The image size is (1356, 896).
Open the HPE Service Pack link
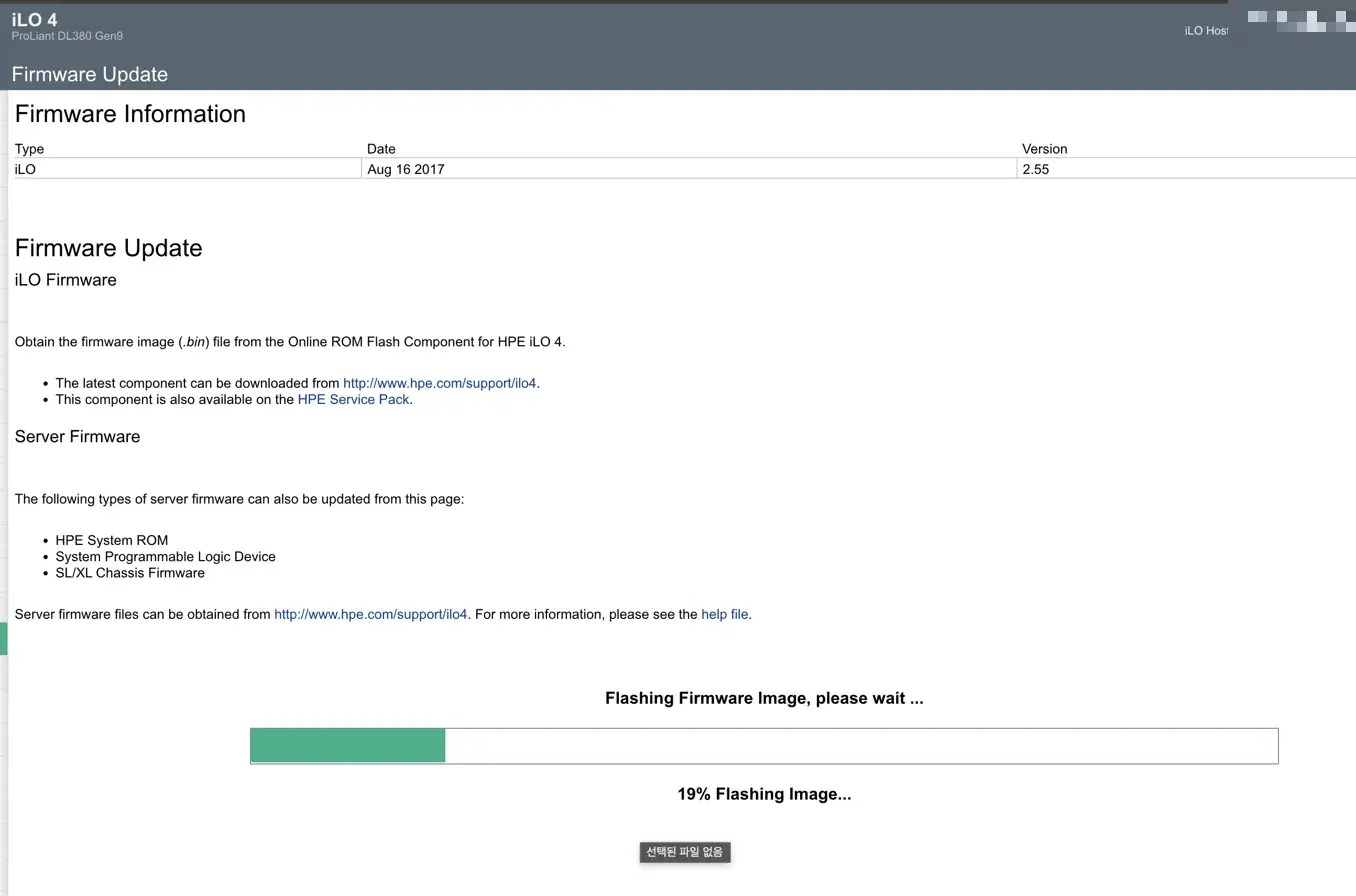[x=353, y=399]
